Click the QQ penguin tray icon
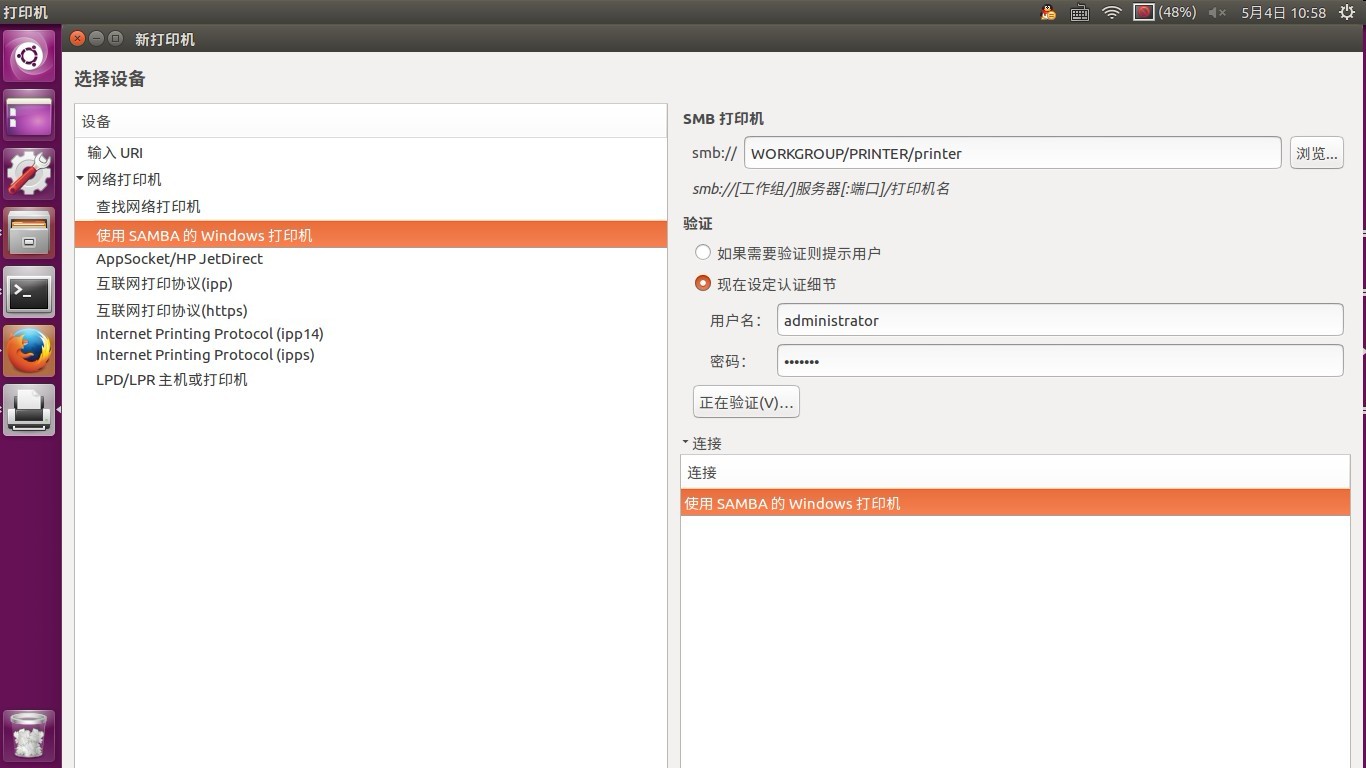Screen dimensions: 1366x768 [x=1048, y=12]
